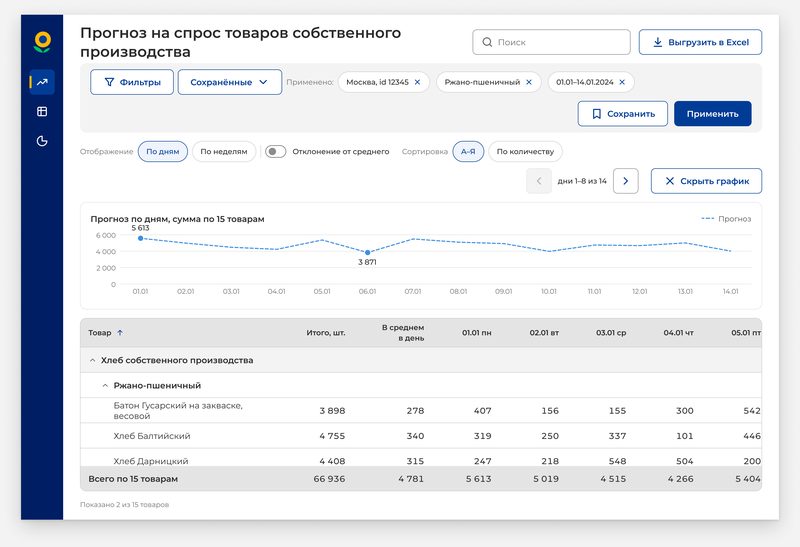This screenshot has width=800, height=547.
Task: Click Применить button
Action: [x=713, y=114]
